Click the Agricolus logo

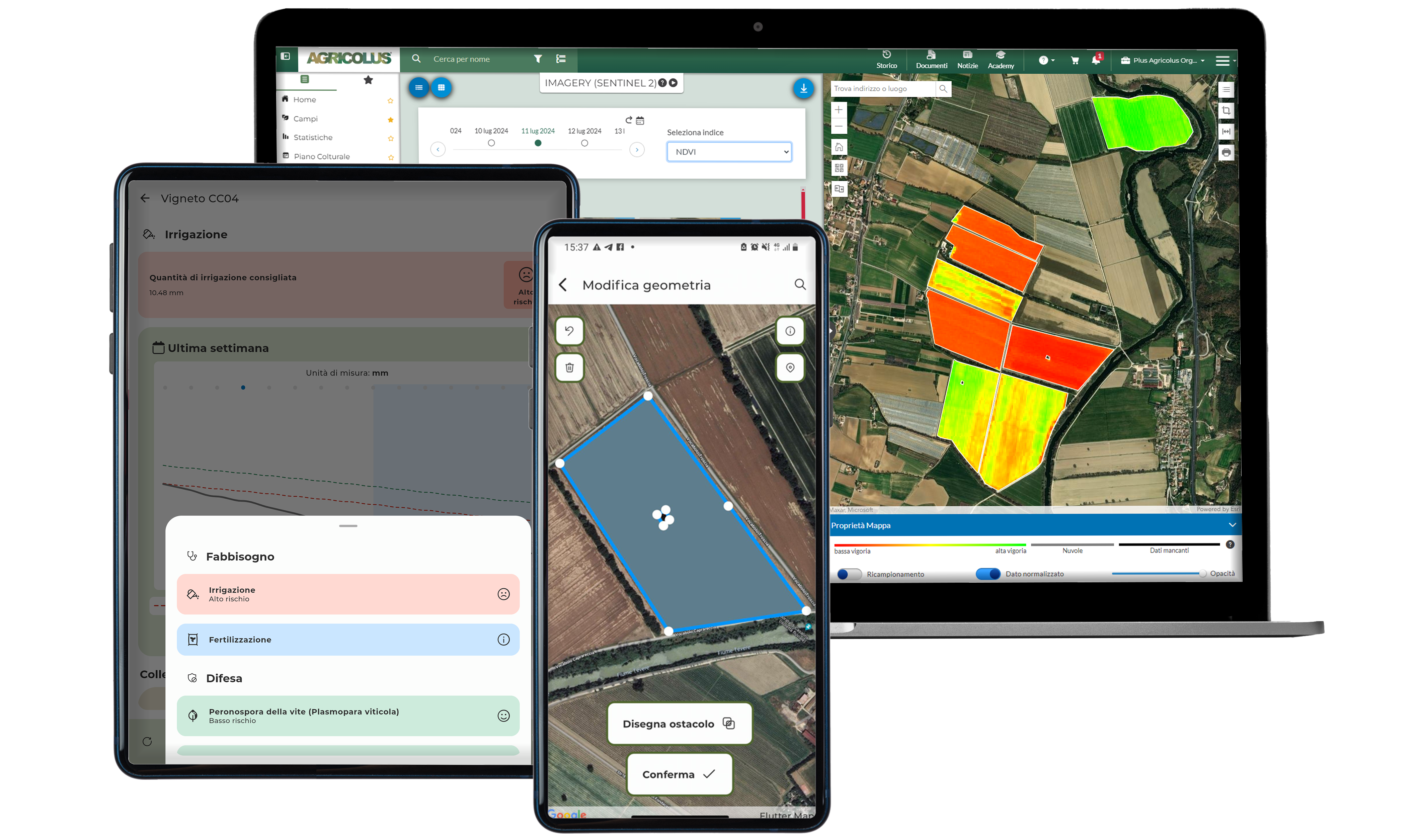(x=349, y=58)
